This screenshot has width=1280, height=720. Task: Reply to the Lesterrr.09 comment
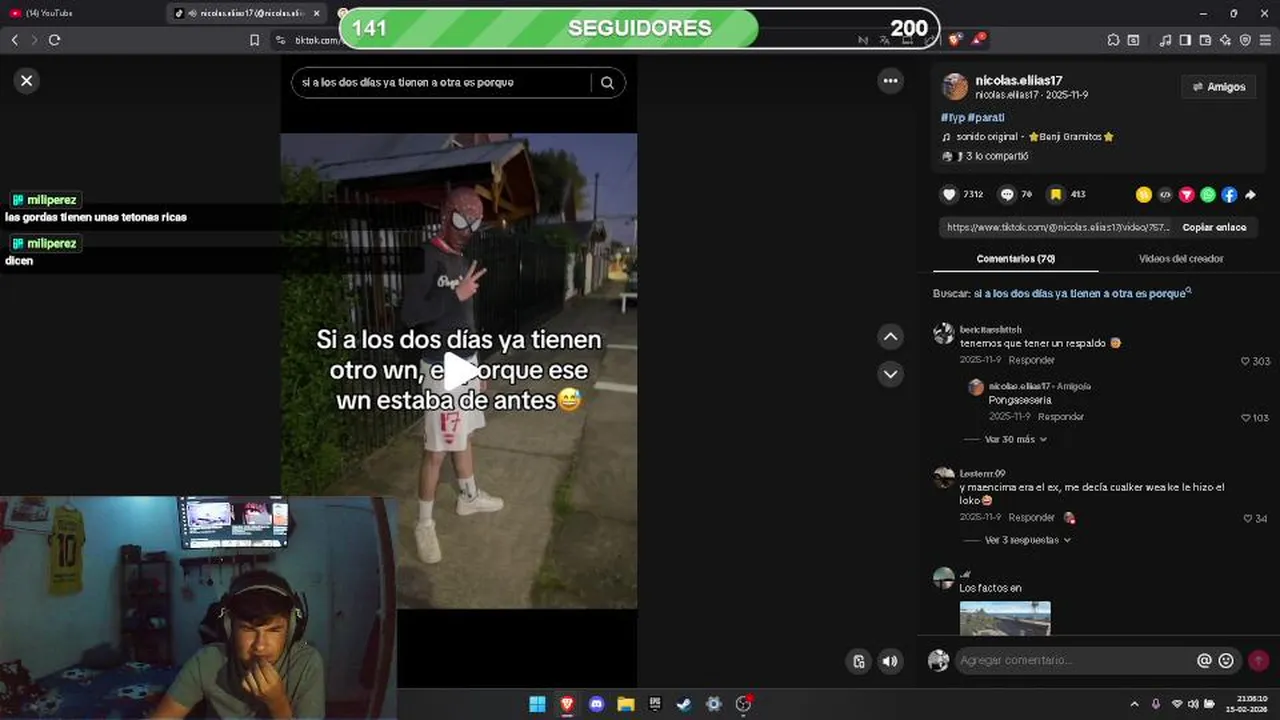click(x=1031, y=517)
